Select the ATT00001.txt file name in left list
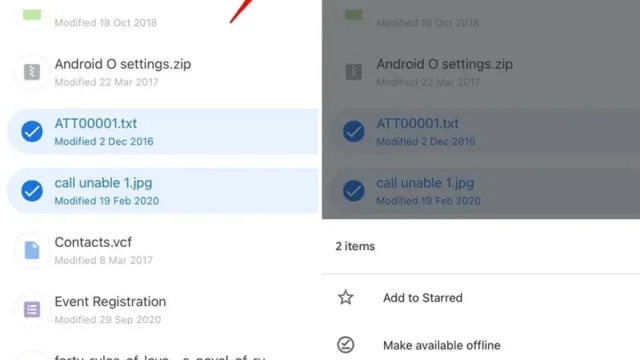 (96, 123)
